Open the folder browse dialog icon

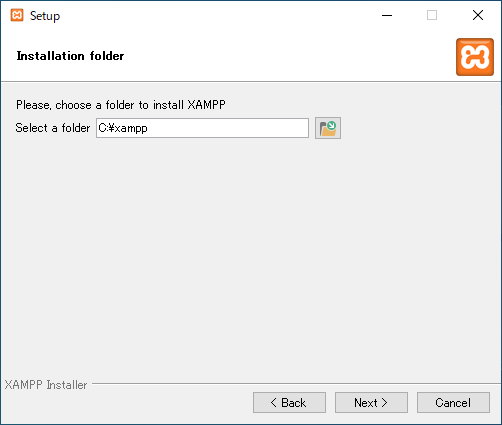(328, 128)
